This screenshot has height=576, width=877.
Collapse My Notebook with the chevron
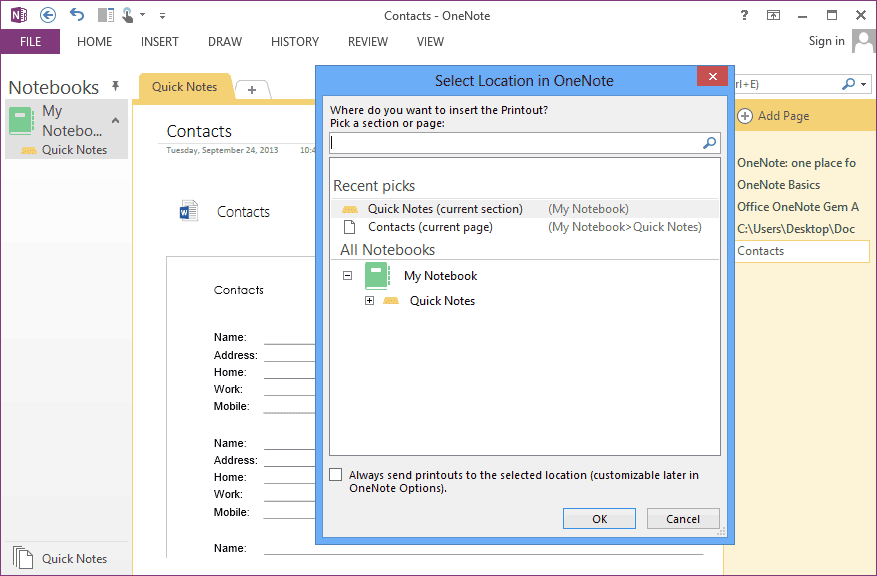115,120
